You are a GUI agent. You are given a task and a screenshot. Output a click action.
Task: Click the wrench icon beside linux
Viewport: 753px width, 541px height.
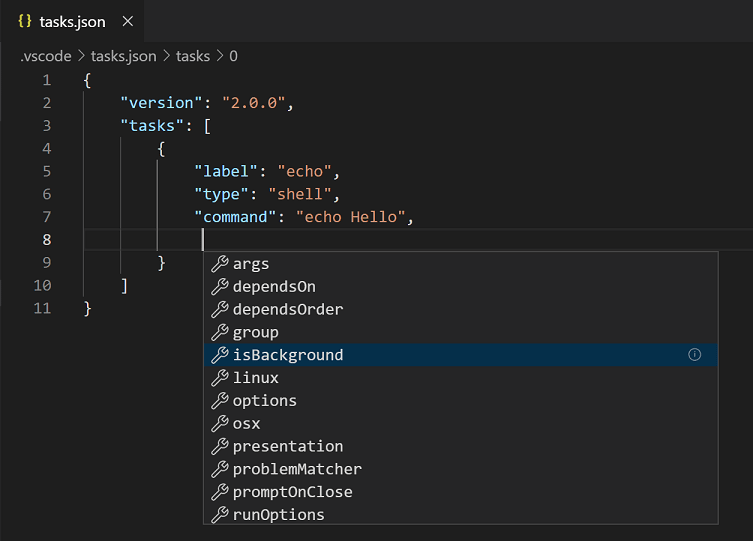point(220,378)
